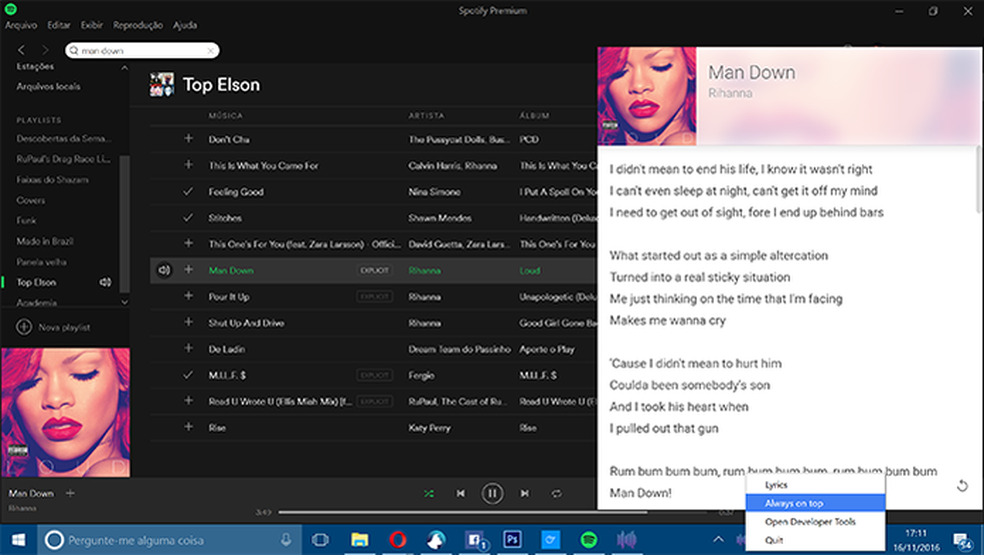This screenshot has width=984, height=555.
Task: Click Top Elson playlist cover image
Action: (161, 85)
